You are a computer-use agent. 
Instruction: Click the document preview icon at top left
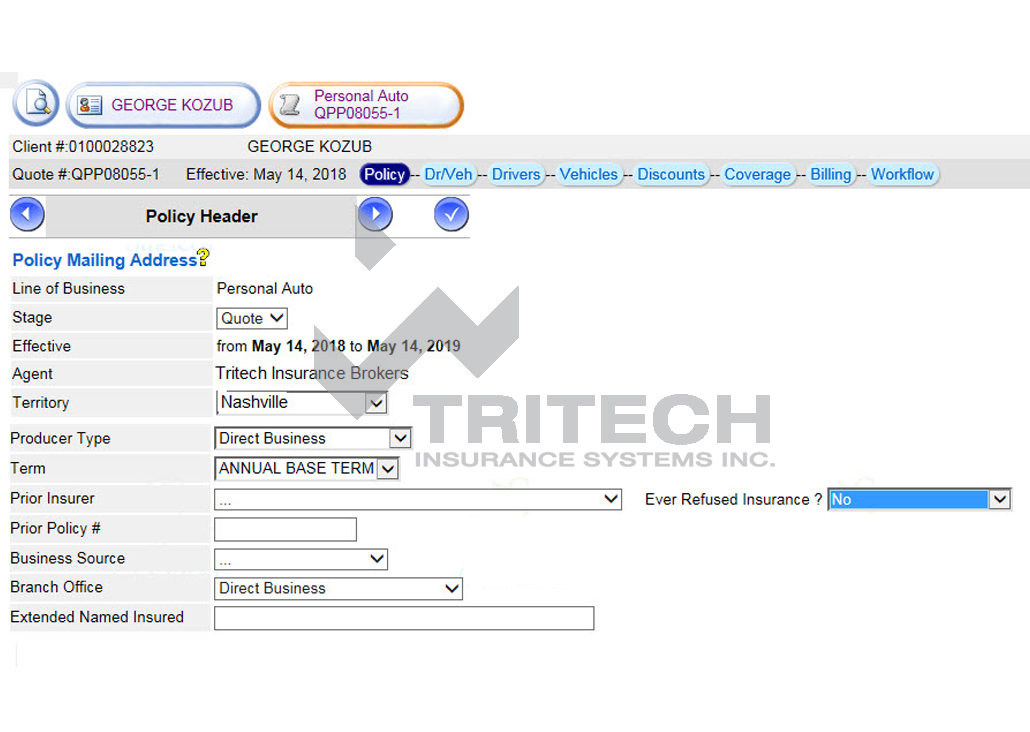pyautogui.click(x=35, y=104)
